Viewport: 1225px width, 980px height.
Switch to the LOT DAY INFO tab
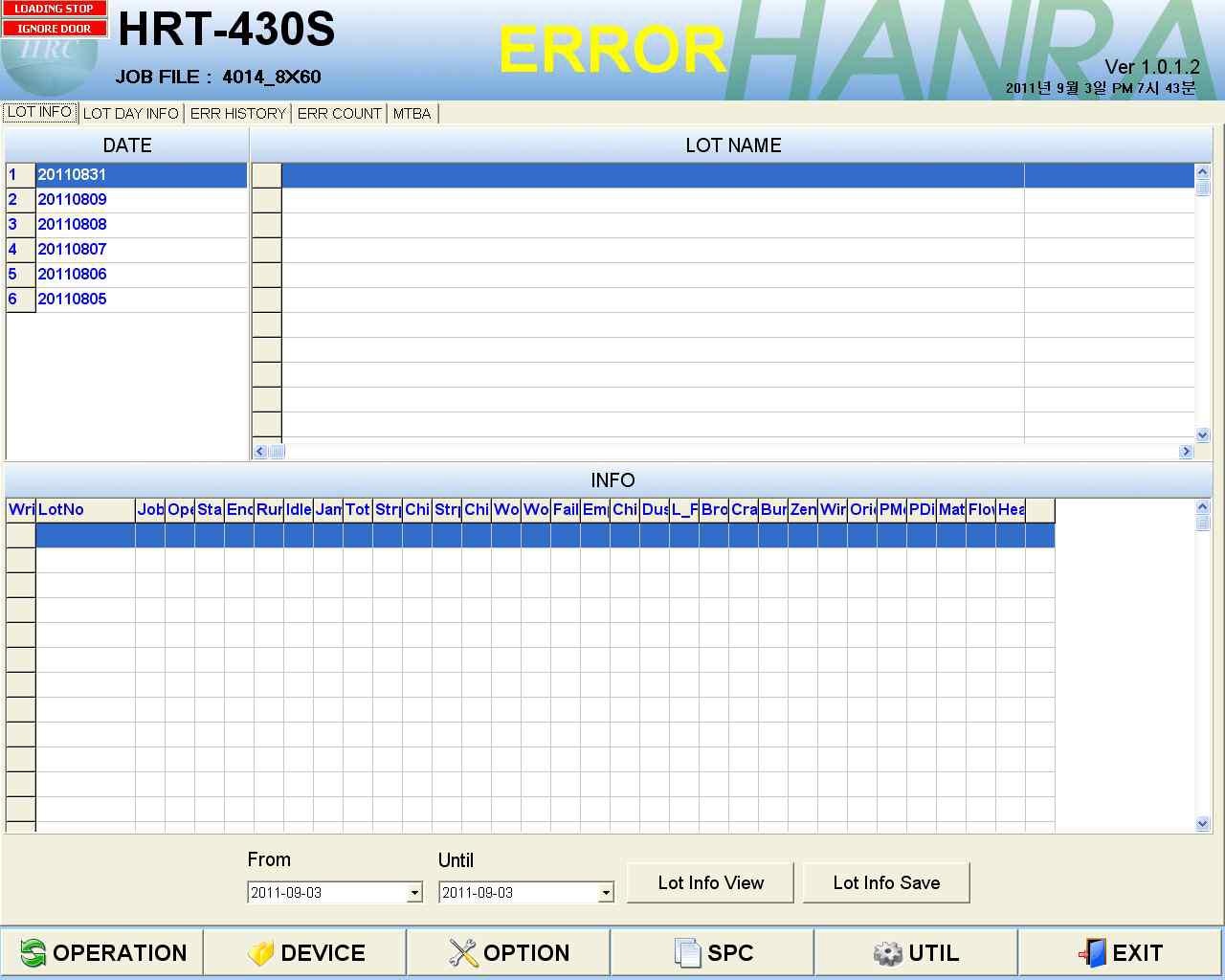point(130,113)
